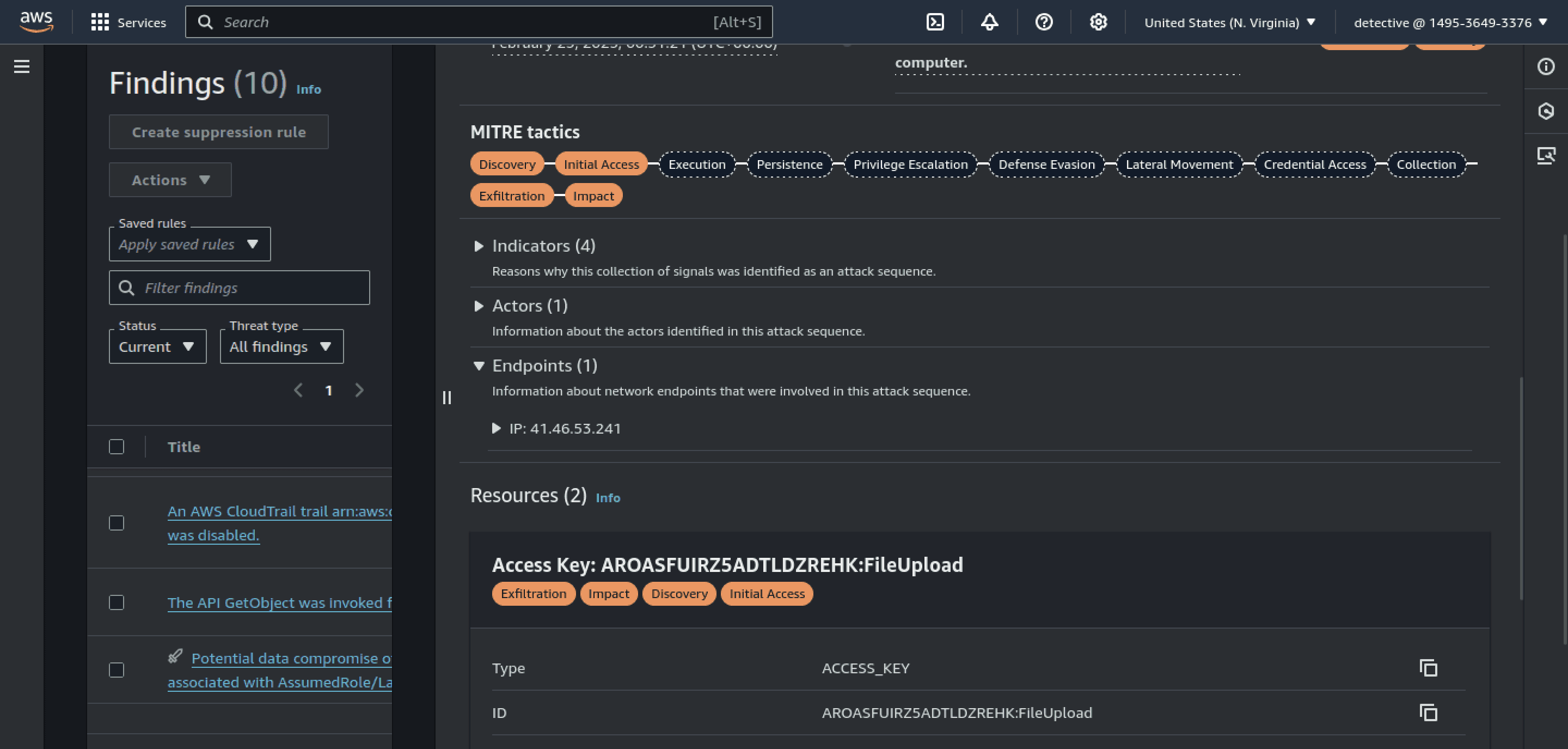Image resolution: width=1568 pixels, height=749 pixels.
Task: Click Create suppression rule button
Action: pyautogui.click(x=218, y=131)
